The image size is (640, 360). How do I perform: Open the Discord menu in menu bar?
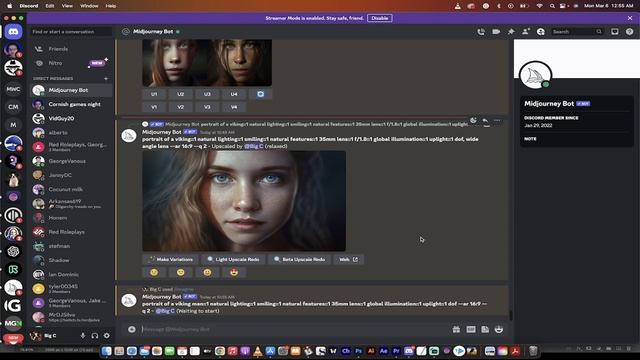click(29, 6)
